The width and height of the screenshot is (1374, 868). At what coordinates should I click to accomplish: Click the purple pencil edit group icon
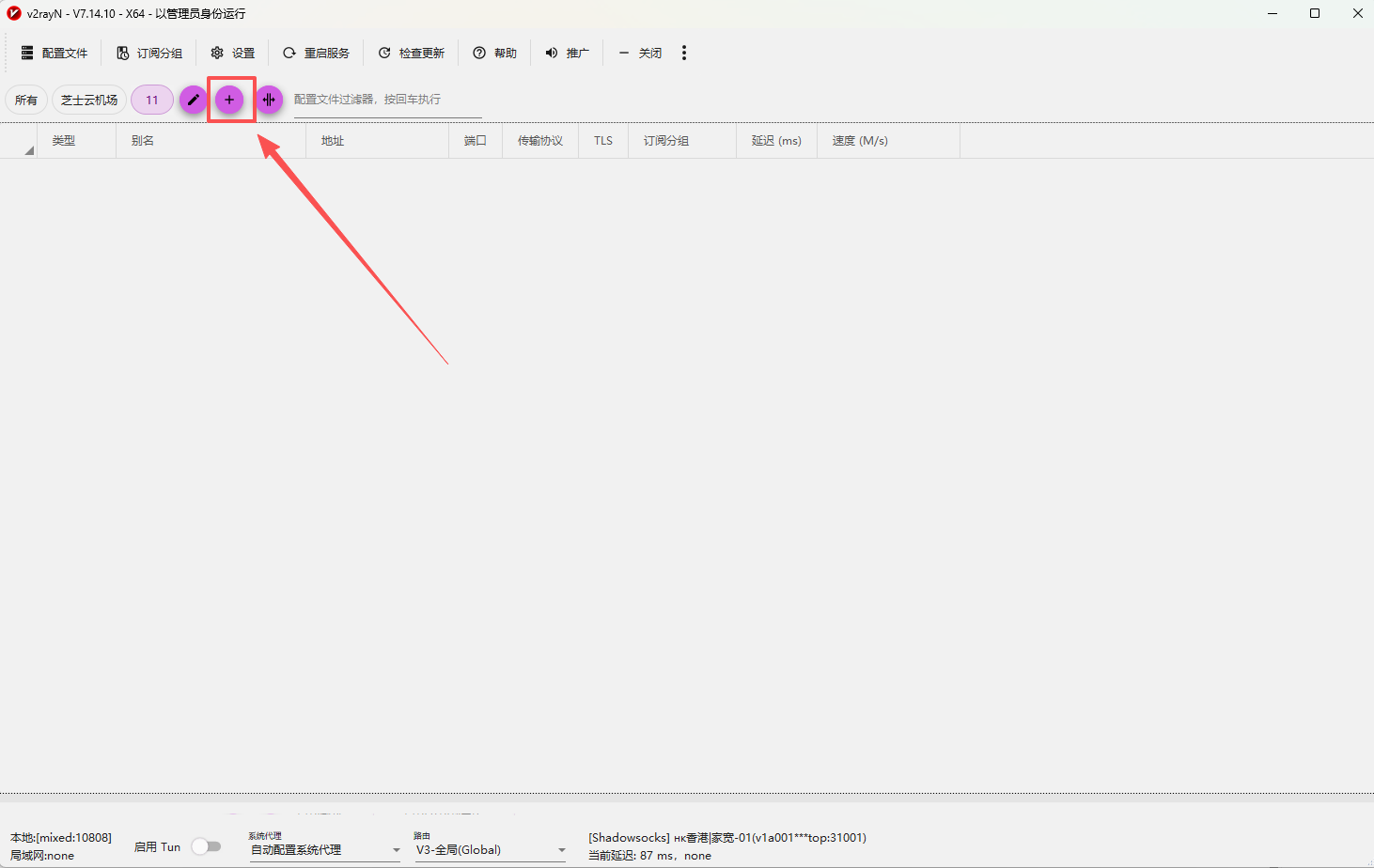click(x=193, y=100)
